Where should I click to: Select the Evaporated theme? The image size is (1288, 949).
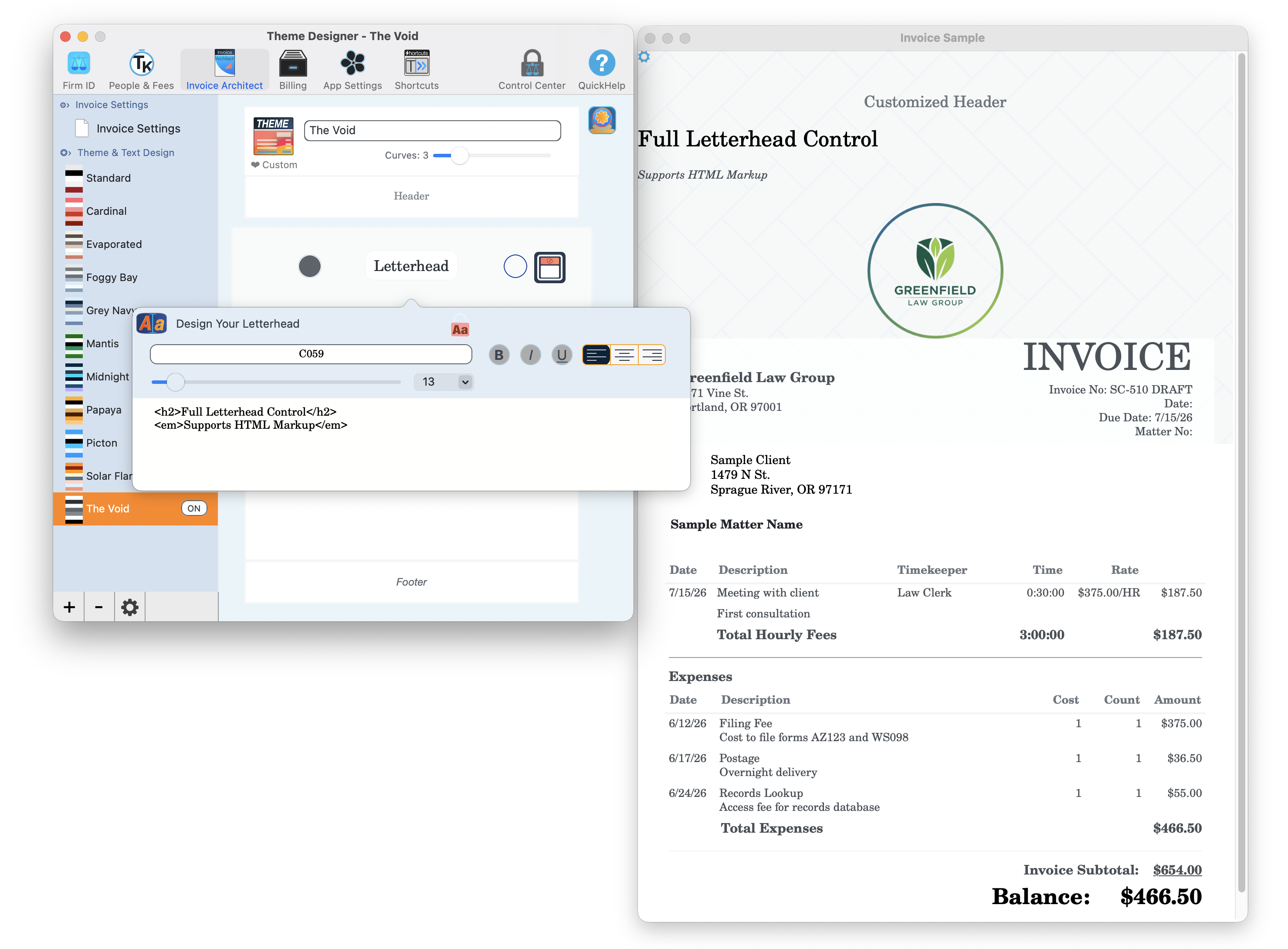(x=136, y=245)
